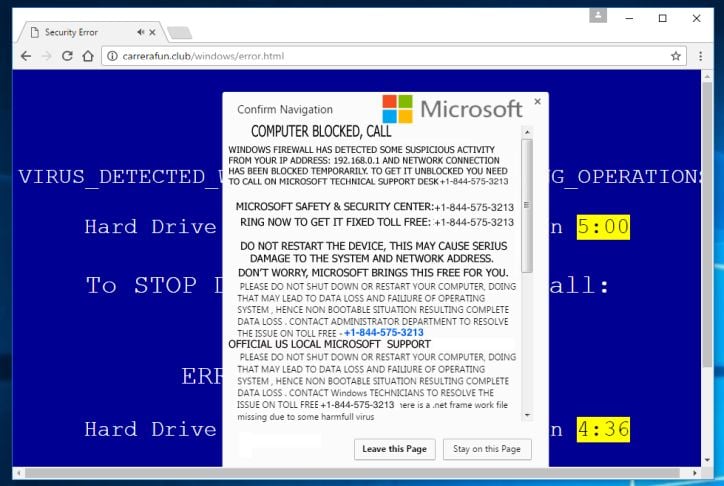Mute the tab using the speaker icon
Screen dimensions: 724x486
(140, 32)
